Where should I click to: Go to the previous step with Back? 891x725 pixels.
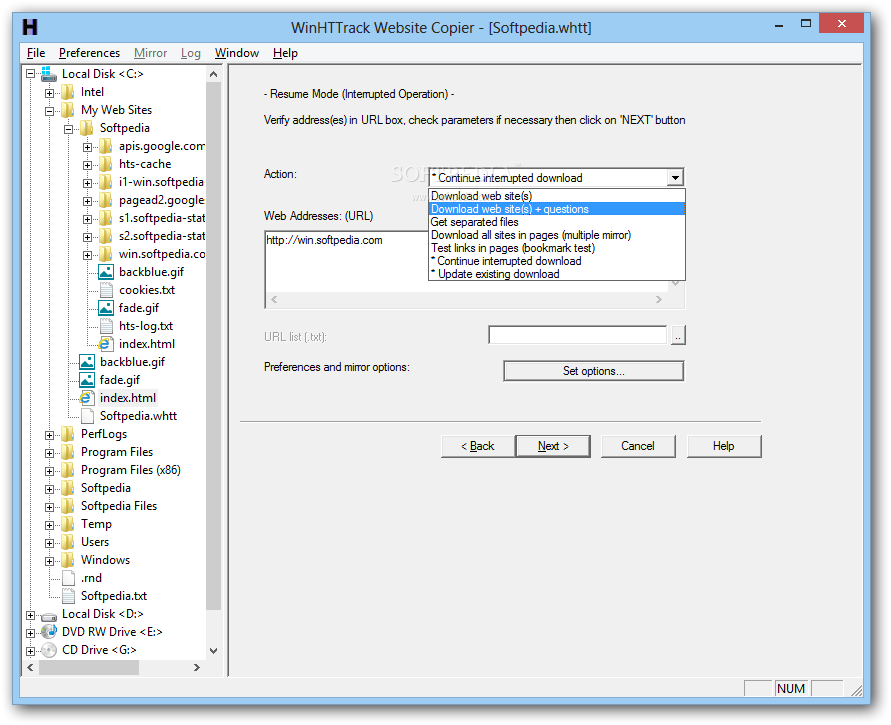478,446
